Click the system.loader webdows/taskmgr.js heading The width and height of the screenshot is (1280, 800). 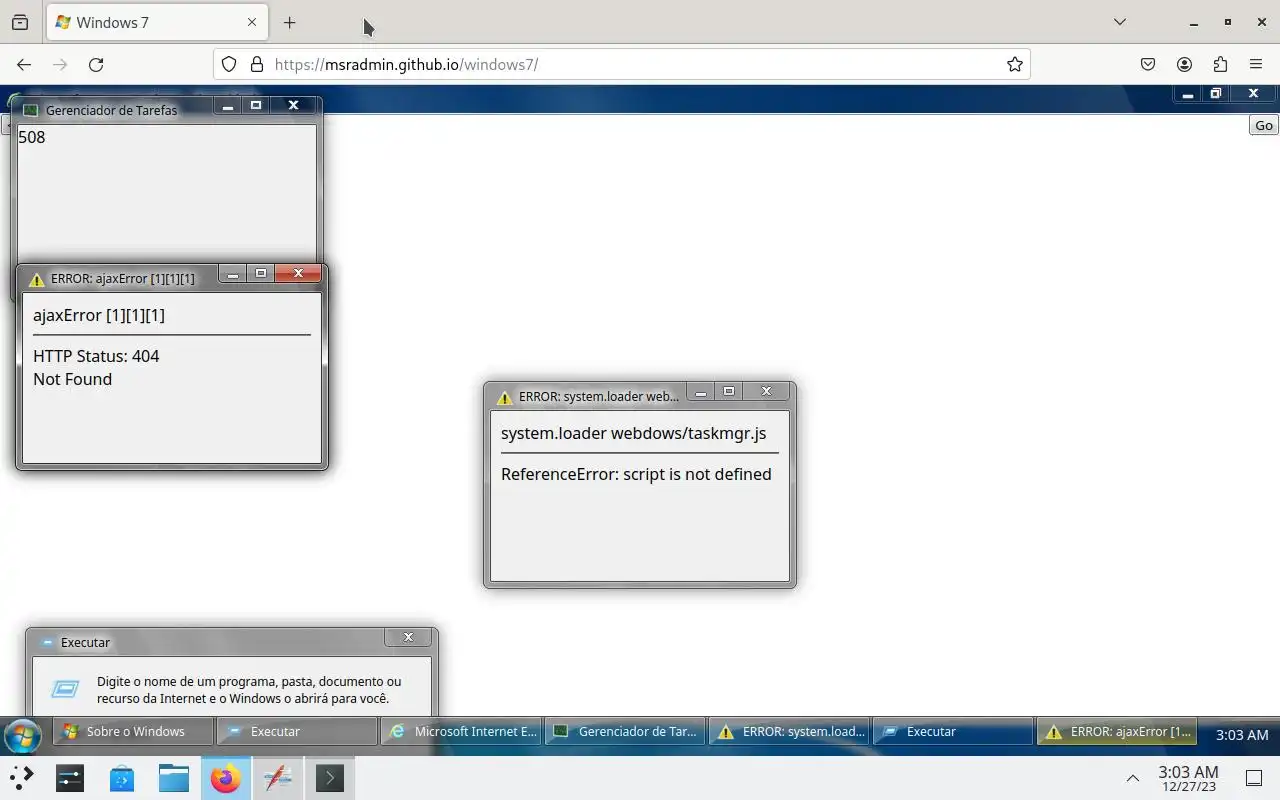(634, 433)
